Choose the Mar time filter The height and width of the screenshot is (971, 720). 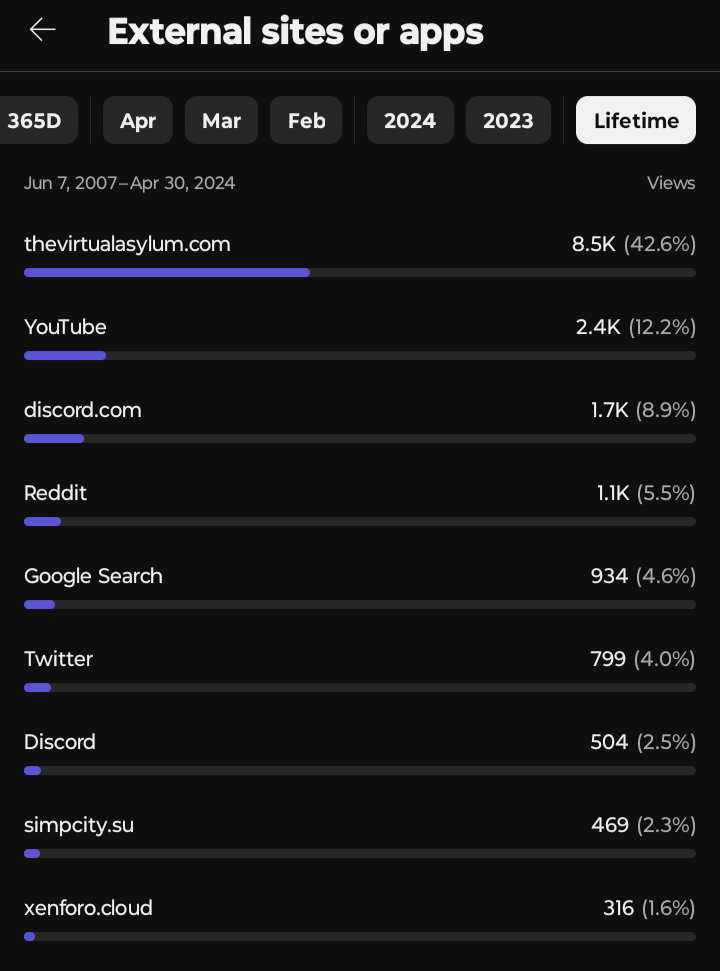(x=221, y=120)
